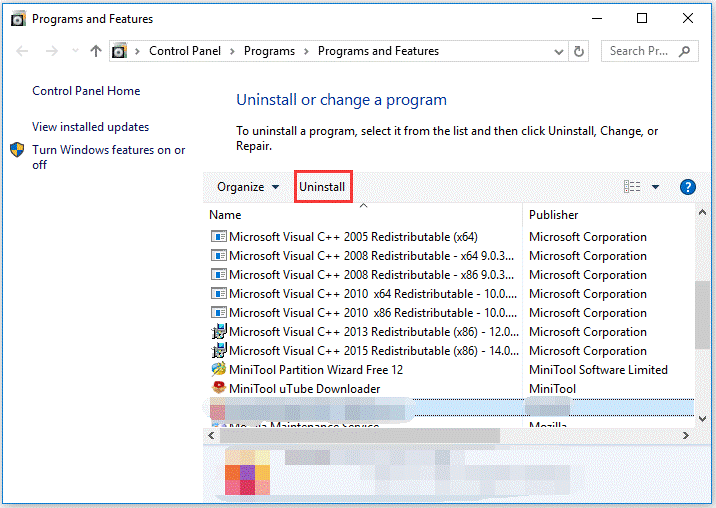This screenshot has width=716, height=508.
Task: Click the icon of Visual C++ 2005 Redistributable
Action: click(x=219, y=237)
